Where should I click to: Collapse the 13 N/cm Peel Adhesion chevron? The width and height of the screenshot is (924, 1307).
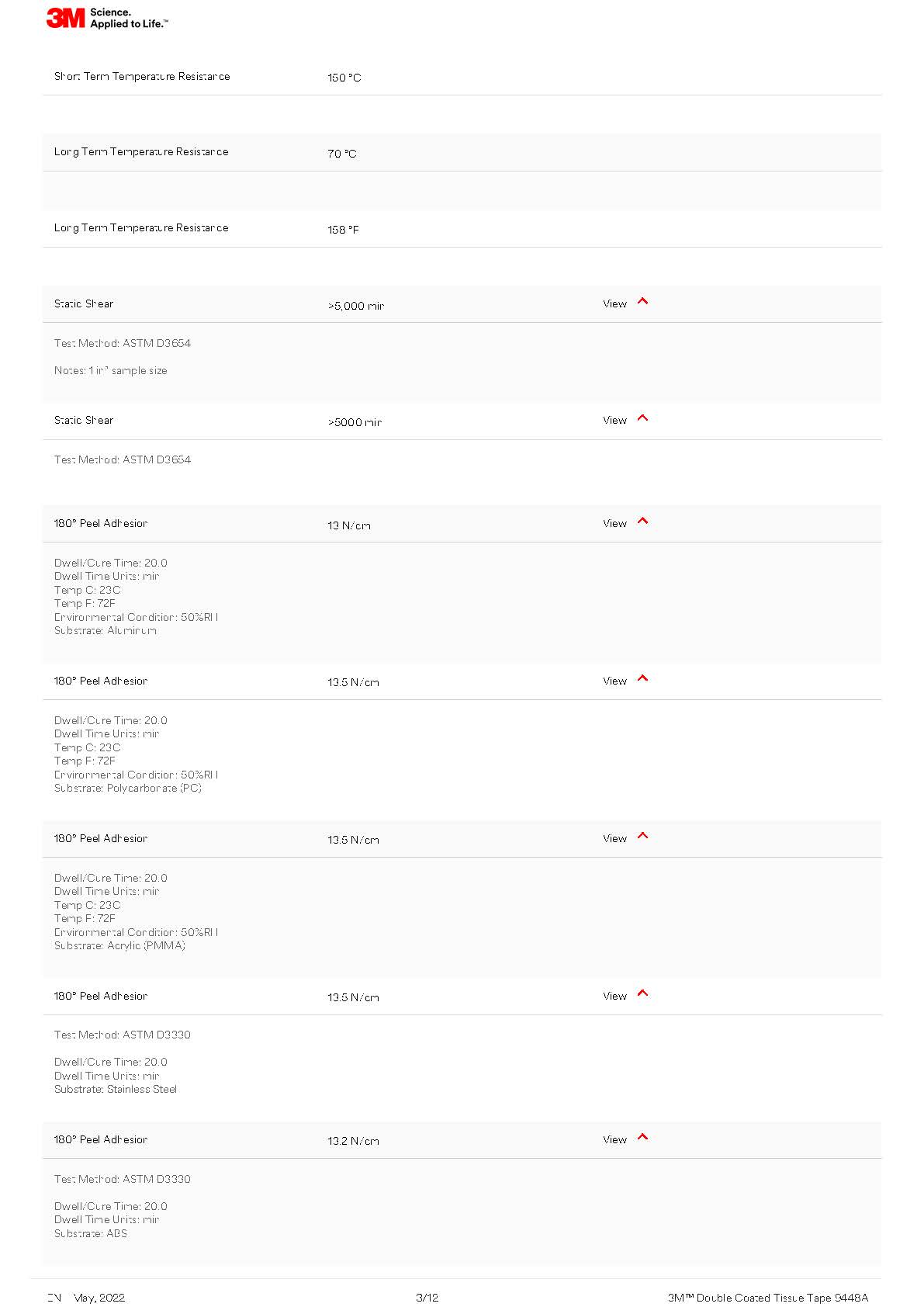pos(642,521)
